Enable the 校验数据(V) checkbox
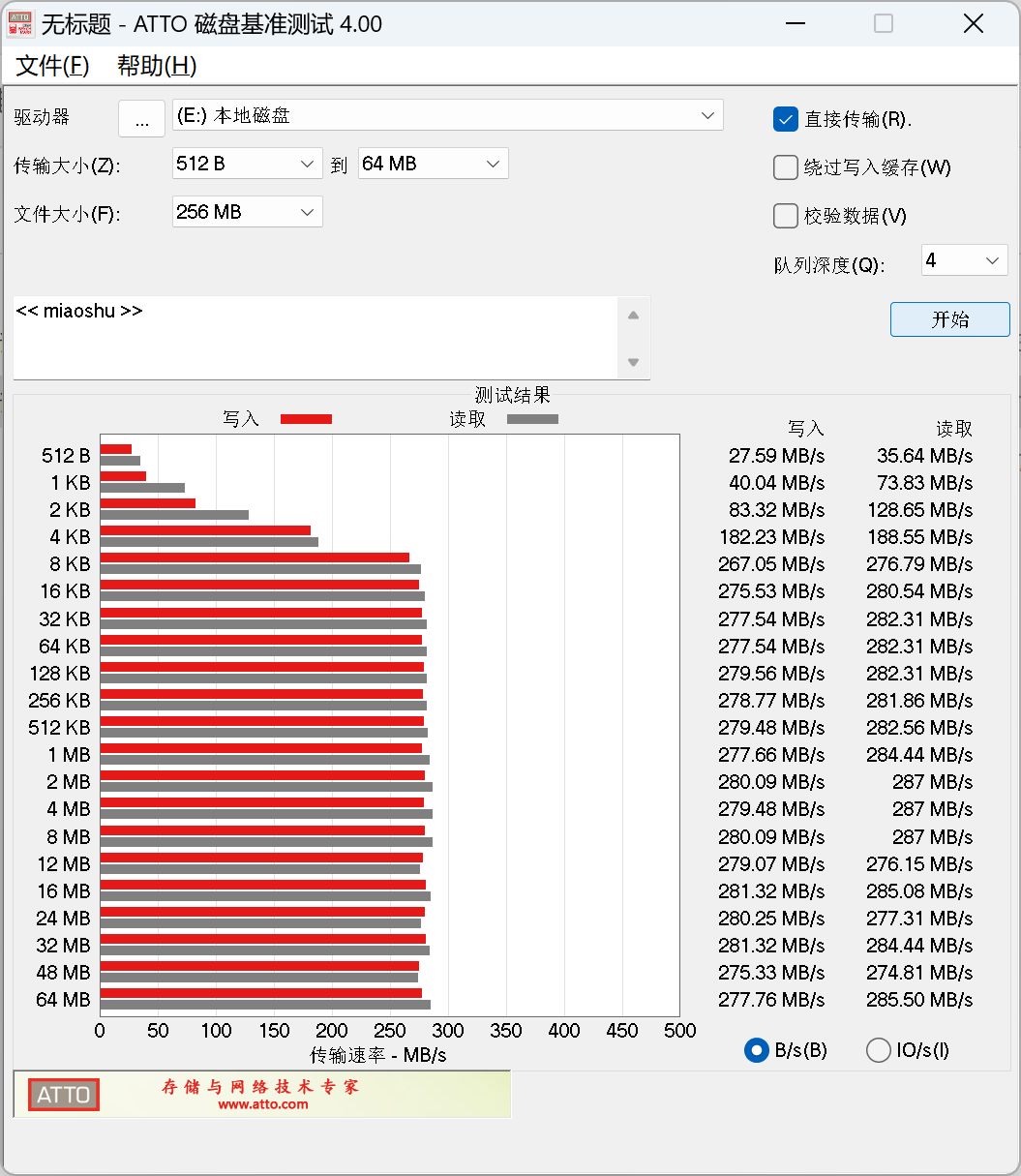This screenshot has height=1176, width=1021. (x=785, y=216)
